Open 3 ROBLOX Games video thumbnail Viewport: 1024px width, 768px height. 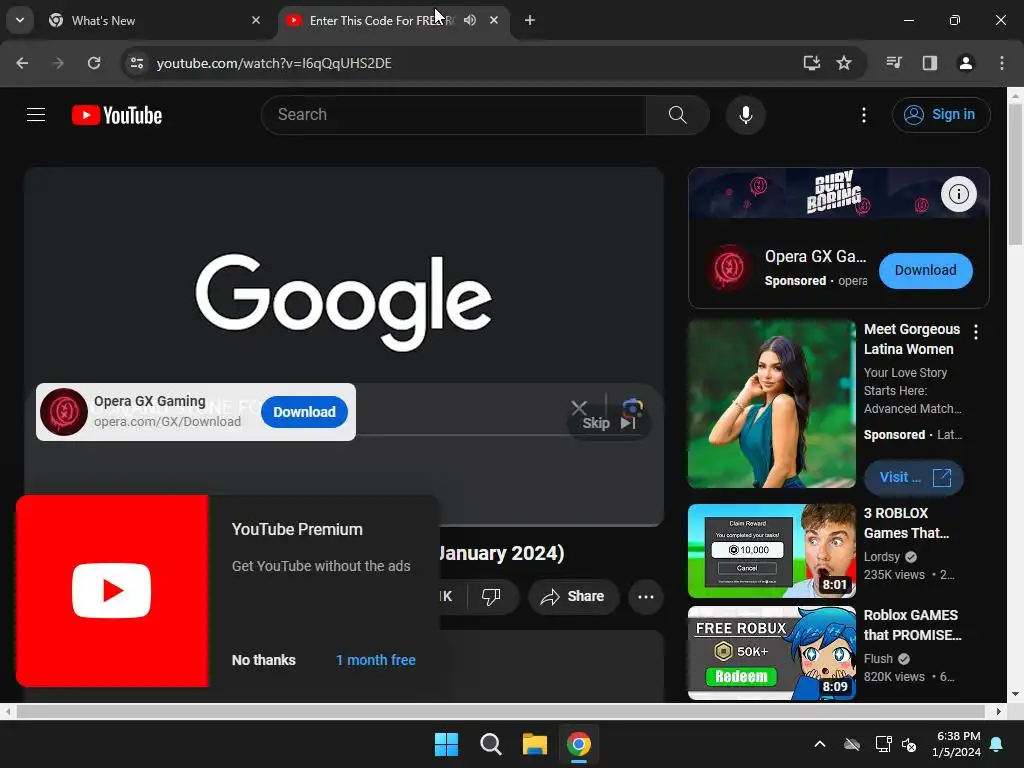[771, 551]
